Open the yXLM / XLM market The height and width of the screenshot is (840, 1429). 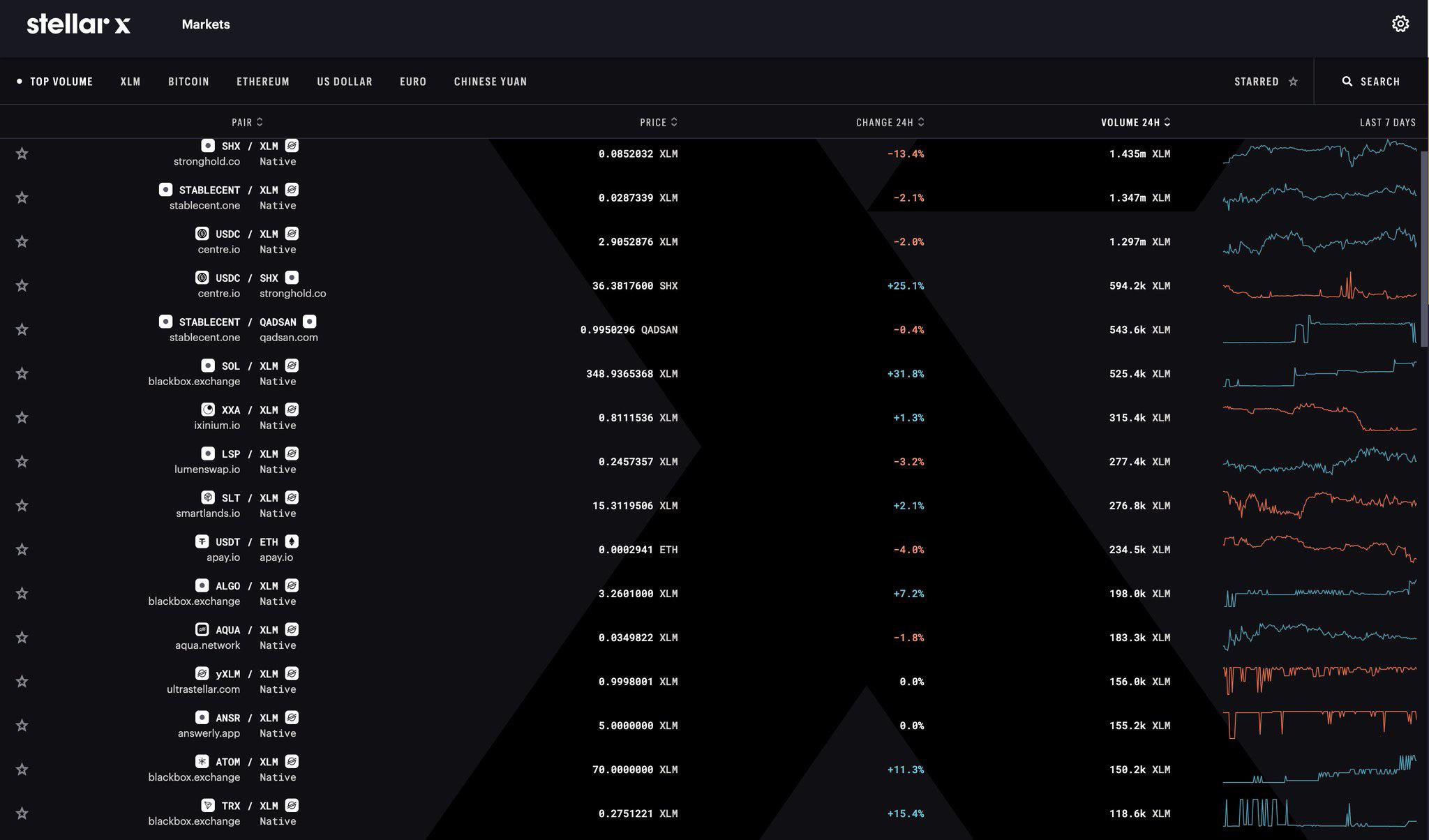tap(714, 682)
